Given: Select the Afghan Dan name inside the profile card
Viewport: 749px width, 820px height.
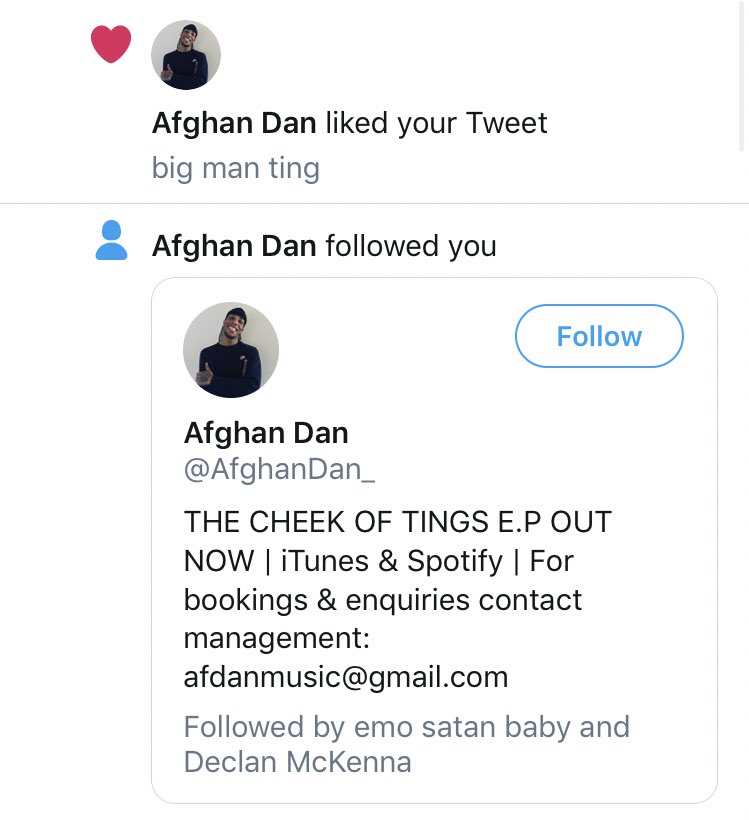Looking at the screenshot, I should pos(266,433).
